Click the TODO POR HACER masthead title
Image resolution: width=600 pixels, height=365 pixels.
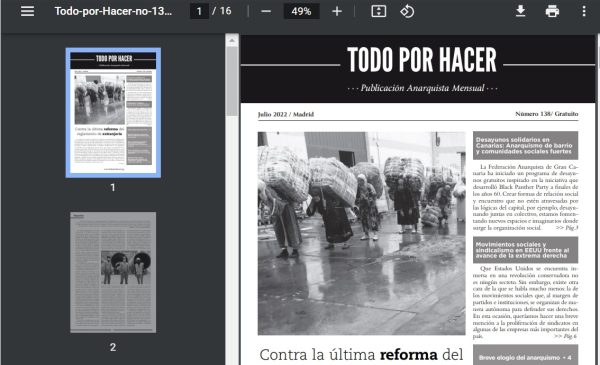point(422,60)
